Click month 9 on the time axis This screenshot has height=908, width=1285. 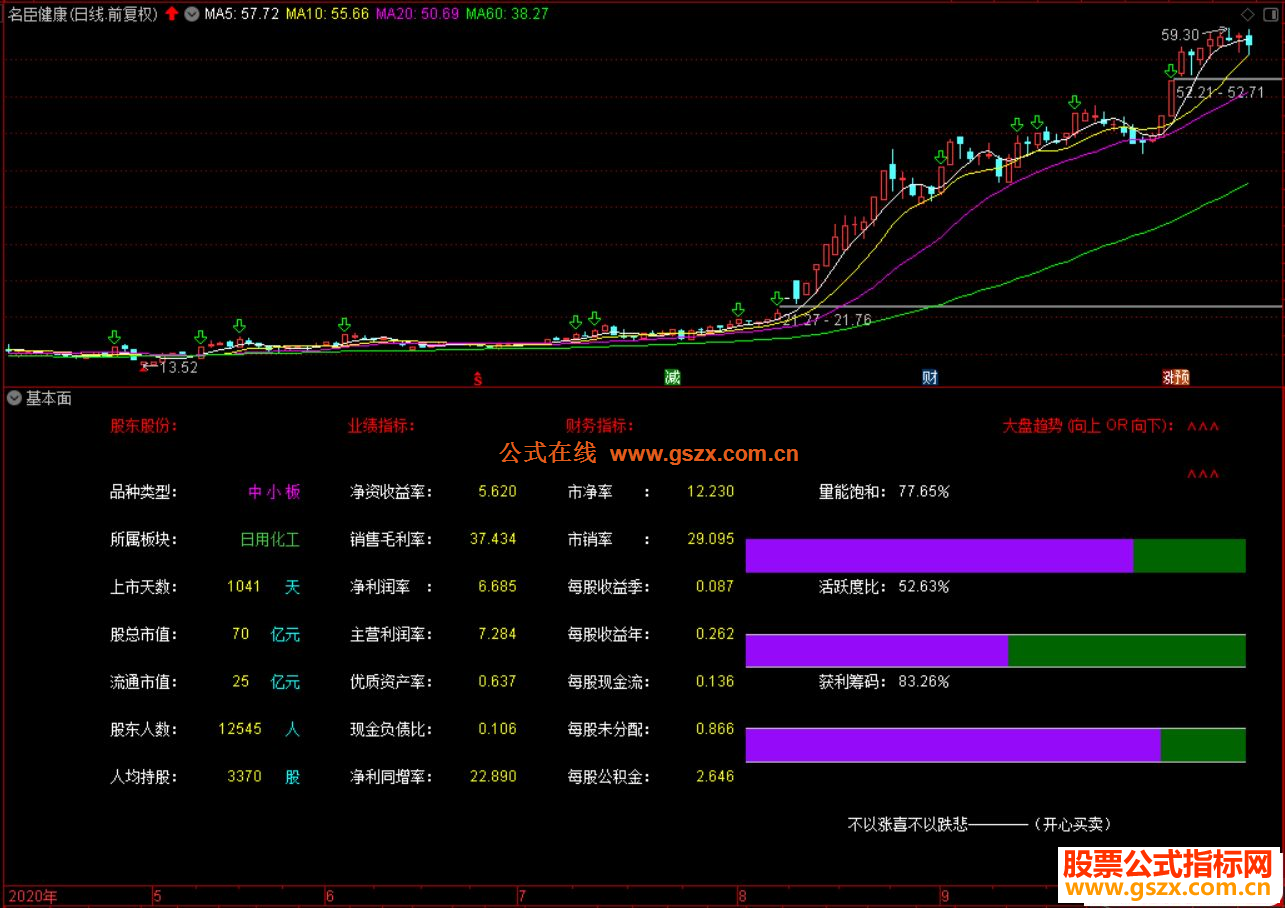point(946,896)
